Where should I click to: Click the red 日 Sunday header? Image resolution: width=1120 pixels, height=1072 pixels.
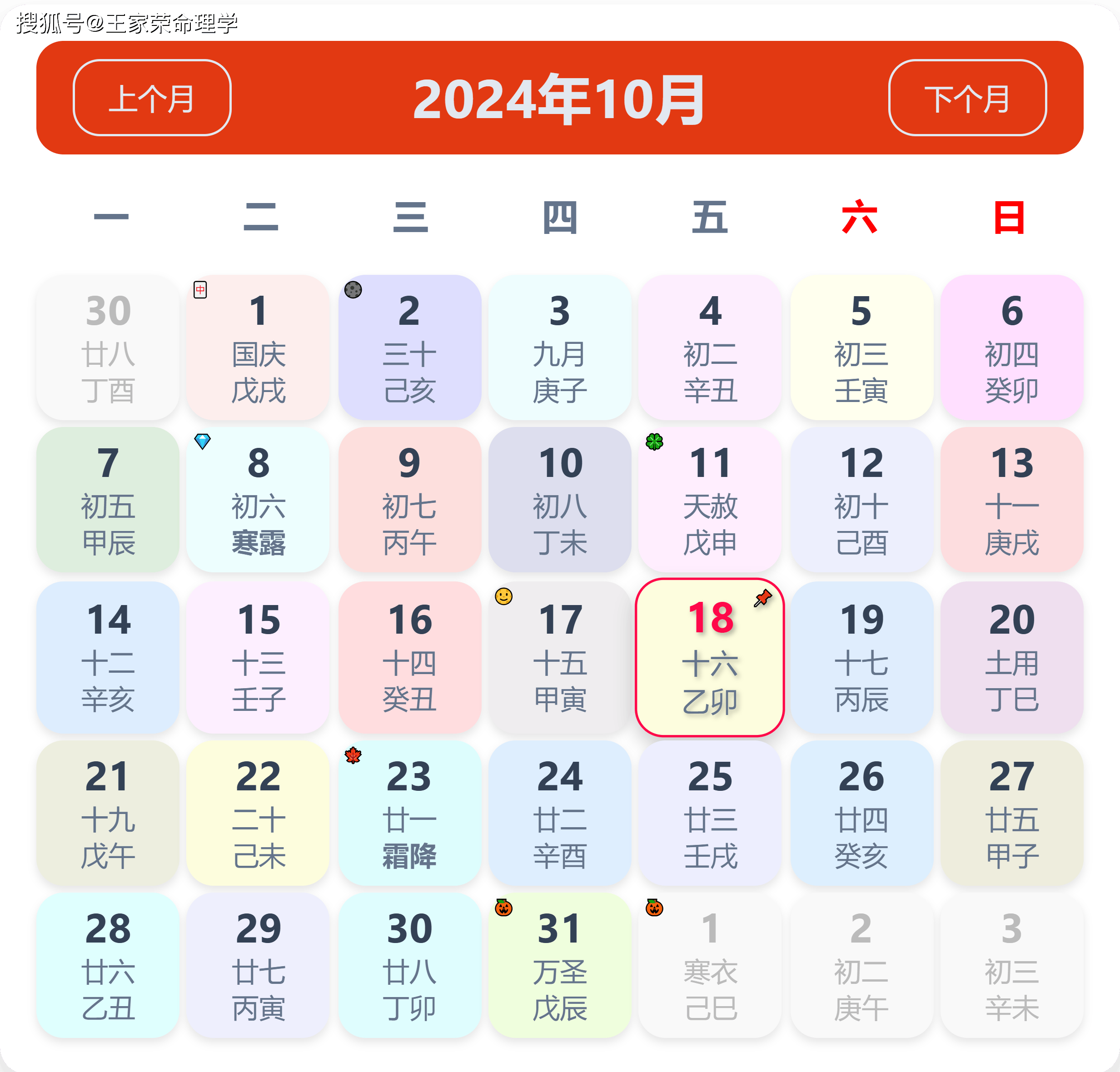tap(1009, 217)
